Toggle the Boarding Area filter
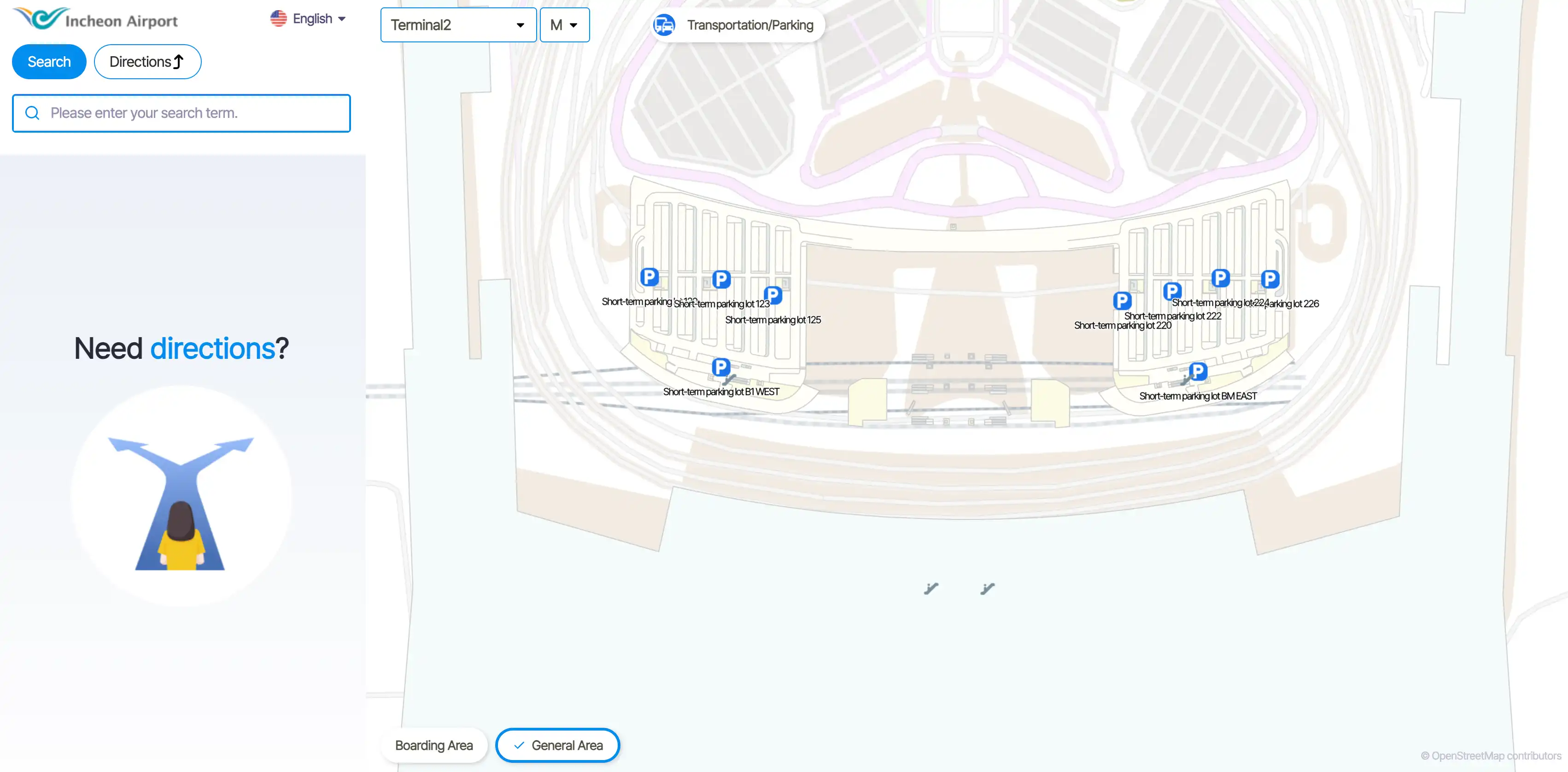Image resolution: width=1568 pixels, height=772 pixels. tap(433, 745)
